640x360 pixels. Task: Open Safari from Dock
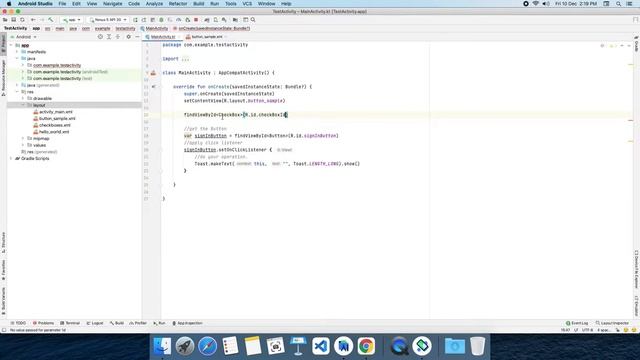tap(207, 346)
